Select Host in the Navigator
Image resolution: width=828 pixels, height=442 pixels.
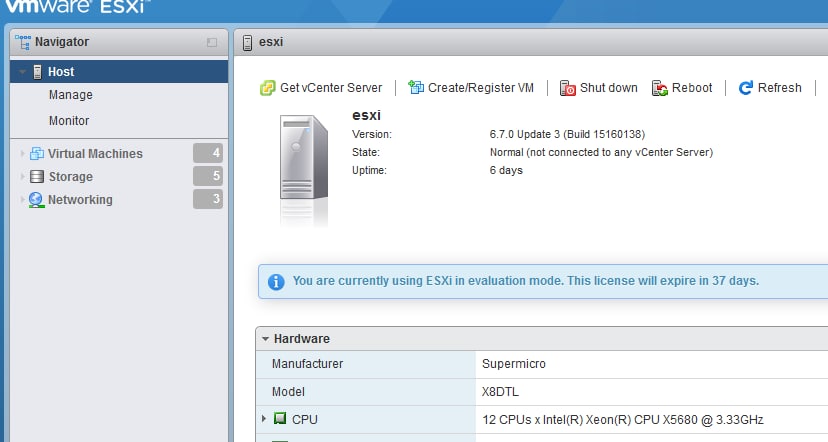click(x=119, y=72)
